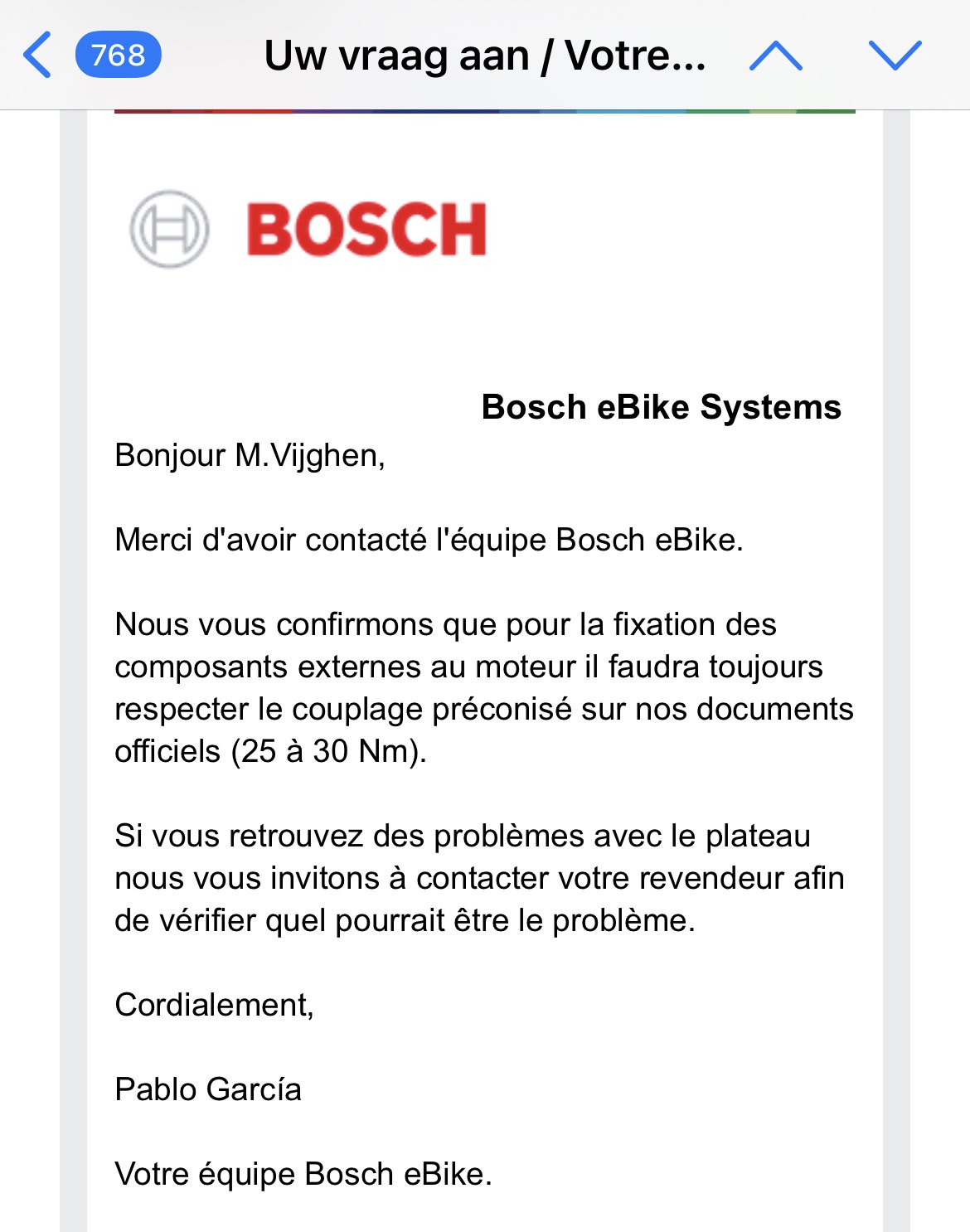Tap the greeting 'Bonjour M.Vijghen,'
Screen dimensions: 970x1232
tap(250, 455)
